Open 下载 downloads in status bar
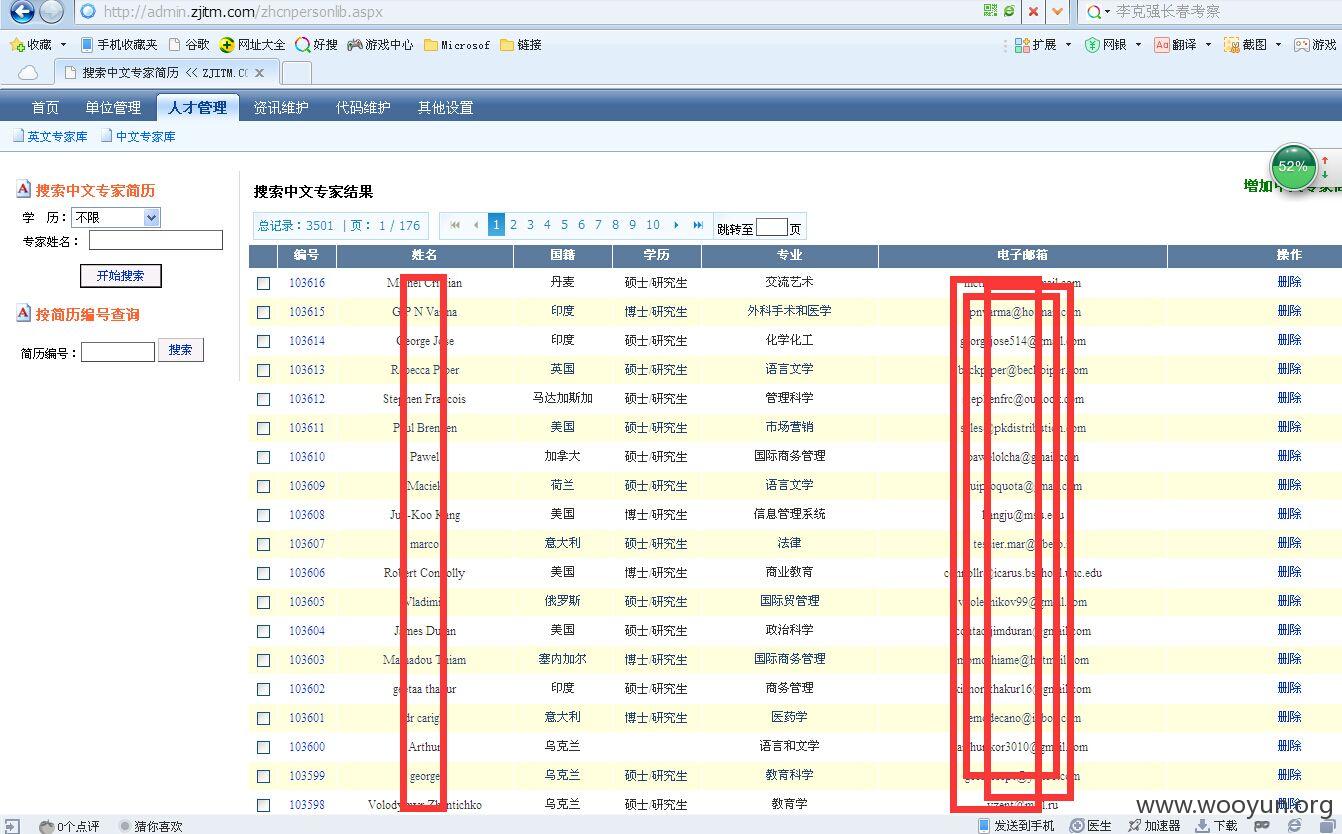 click(x=1216, y=826)
